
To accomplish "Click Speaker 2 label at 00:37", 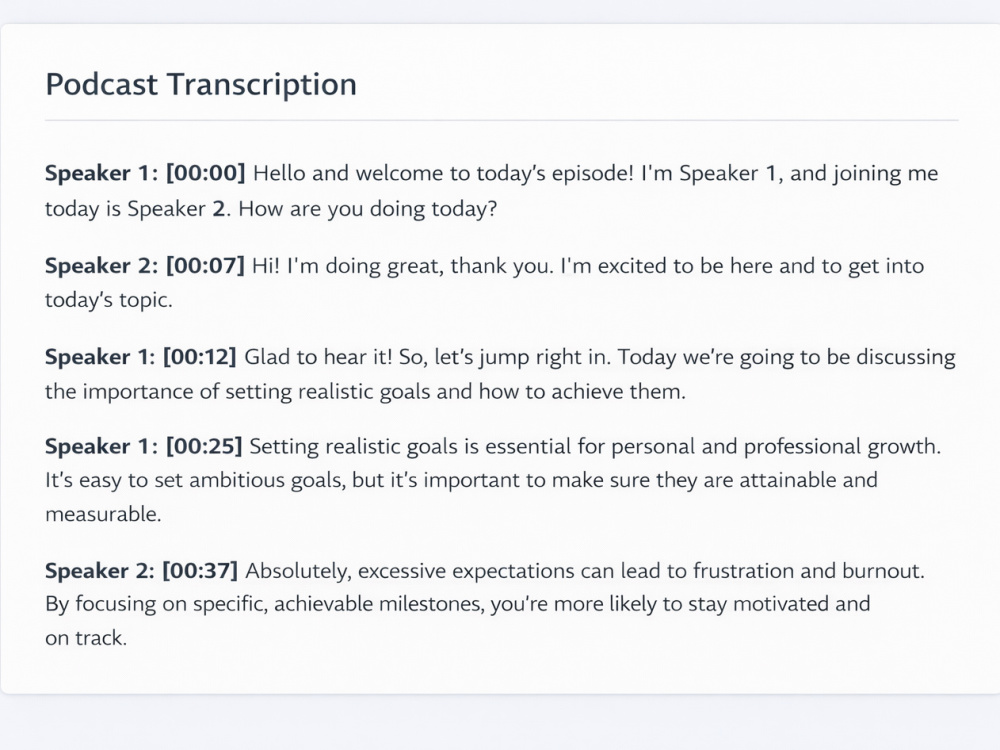I will click(x=100, y=570).
